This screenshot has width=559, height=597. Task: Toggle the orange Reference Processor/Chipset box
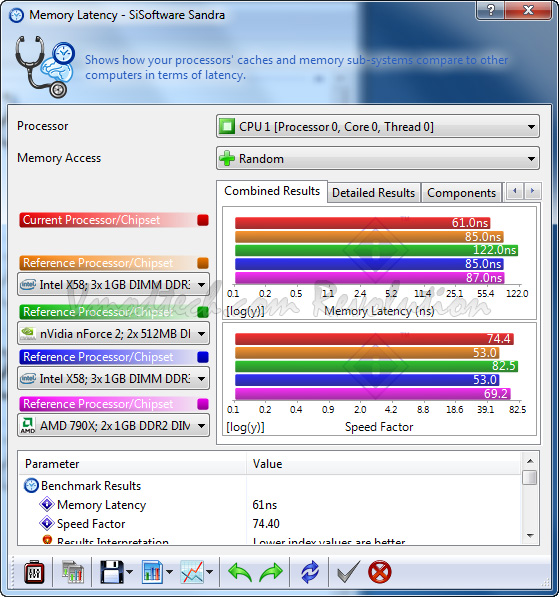click(203, 263)
